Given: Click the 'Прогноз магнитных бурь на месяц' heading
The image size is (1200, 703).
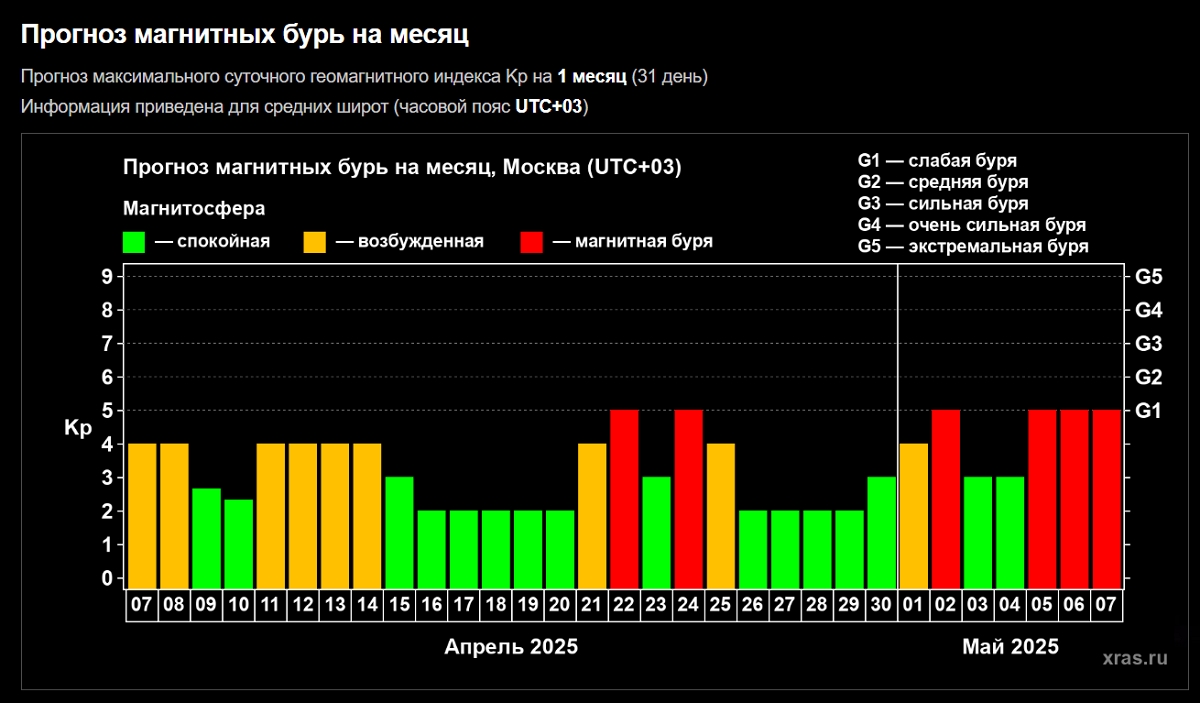Looking at the screenshot, I should click(245, 36).
